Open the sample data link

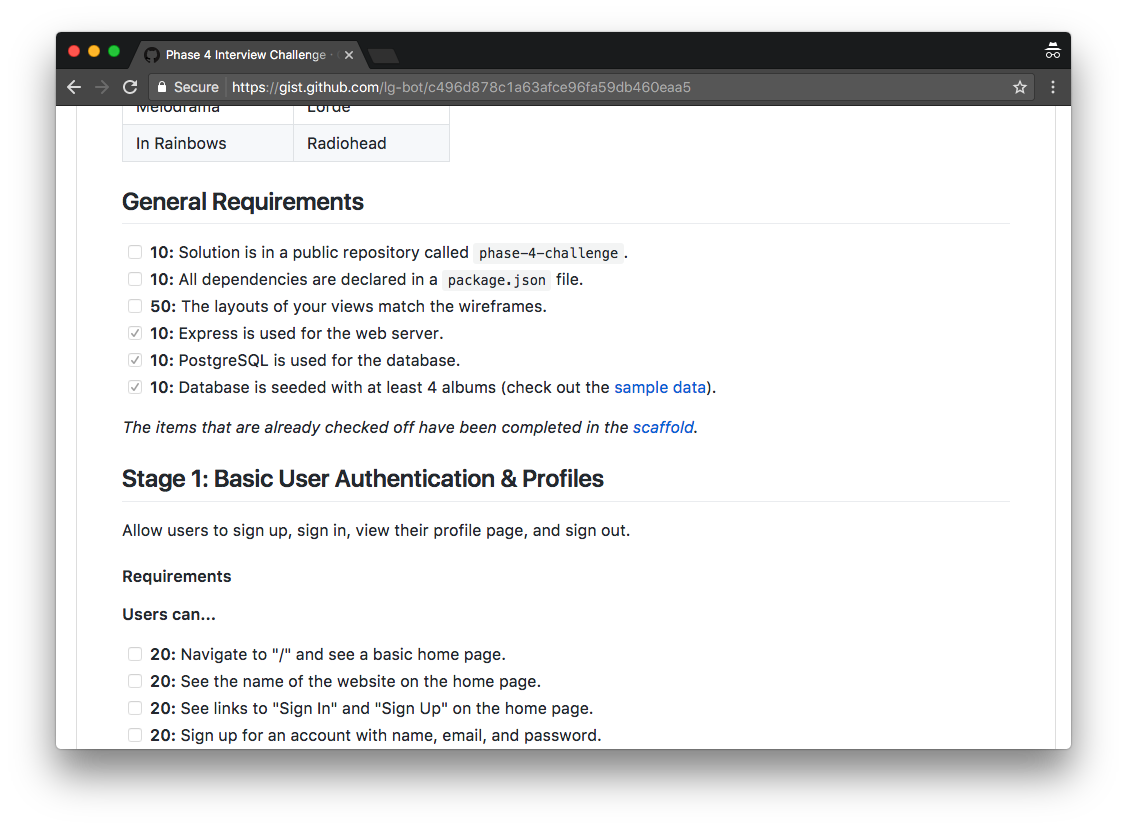660,387
